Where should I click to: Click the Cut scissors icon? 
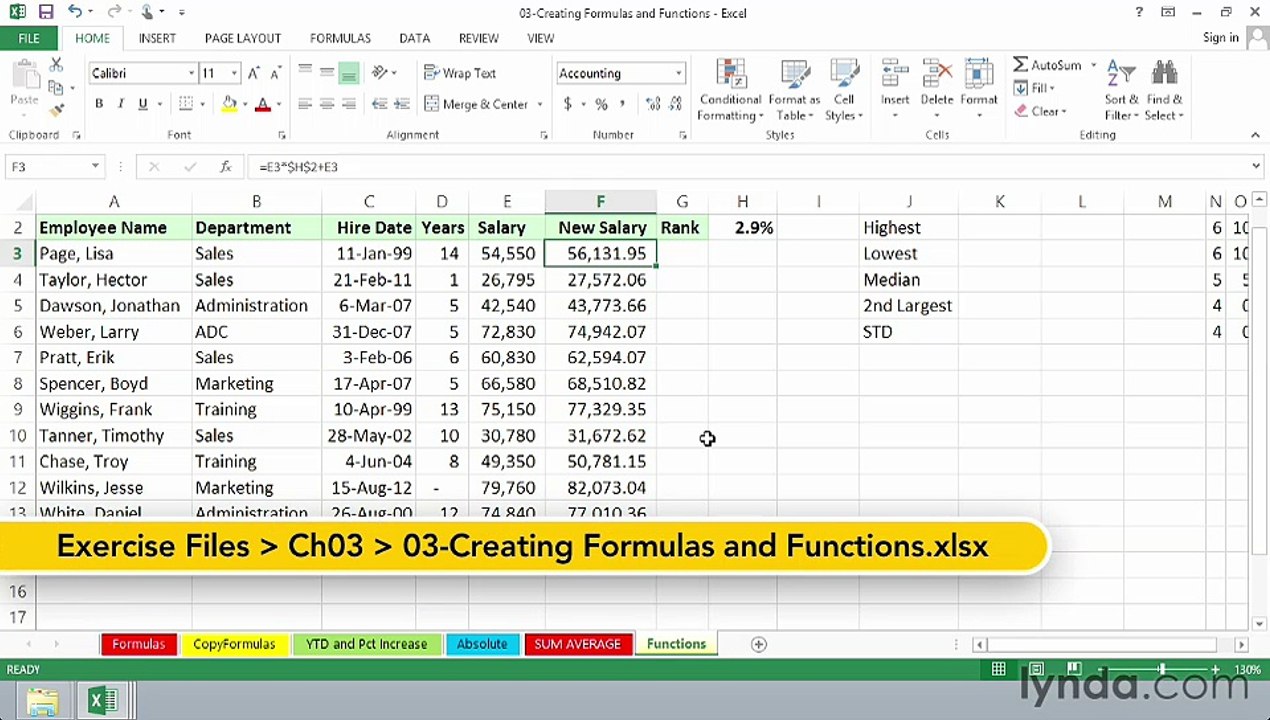56,65
